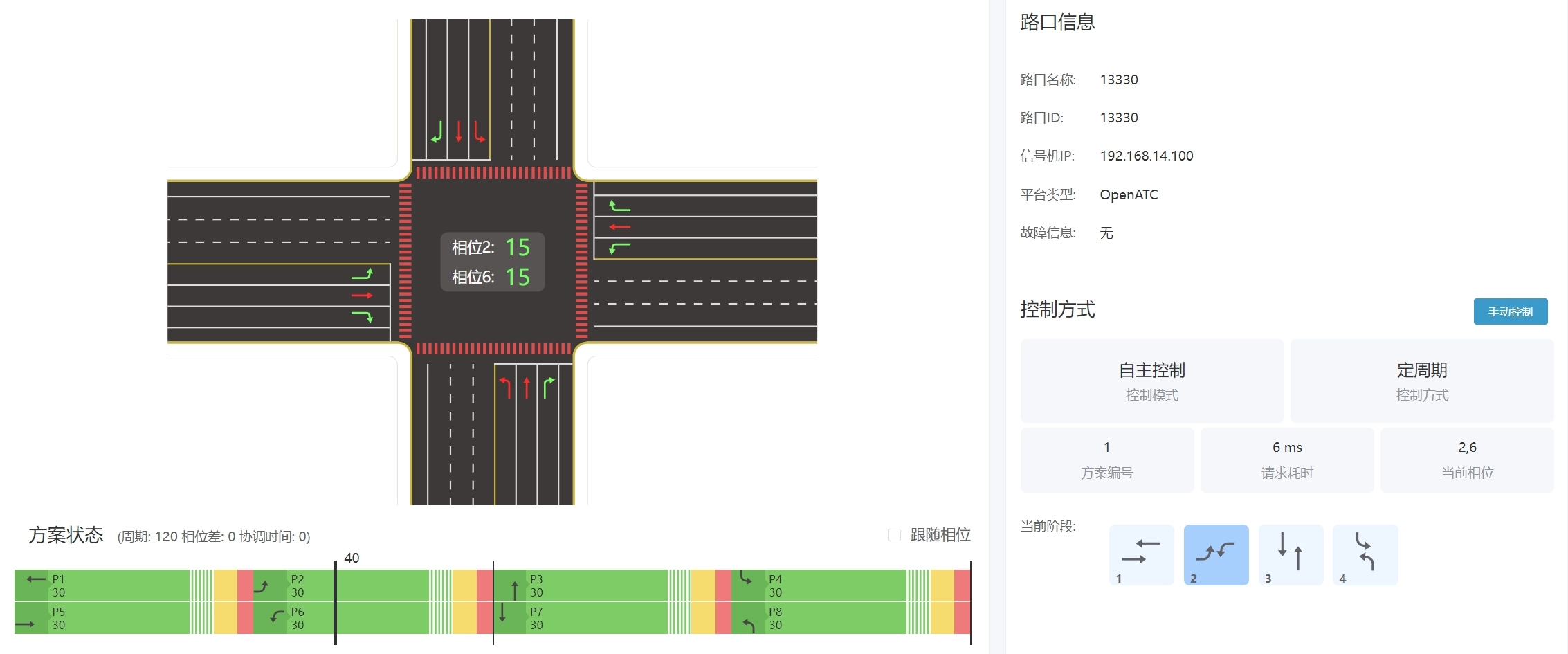
Task: Click the 定周期 control method card
Action: pyautogui.click(x=1421, y=381)
